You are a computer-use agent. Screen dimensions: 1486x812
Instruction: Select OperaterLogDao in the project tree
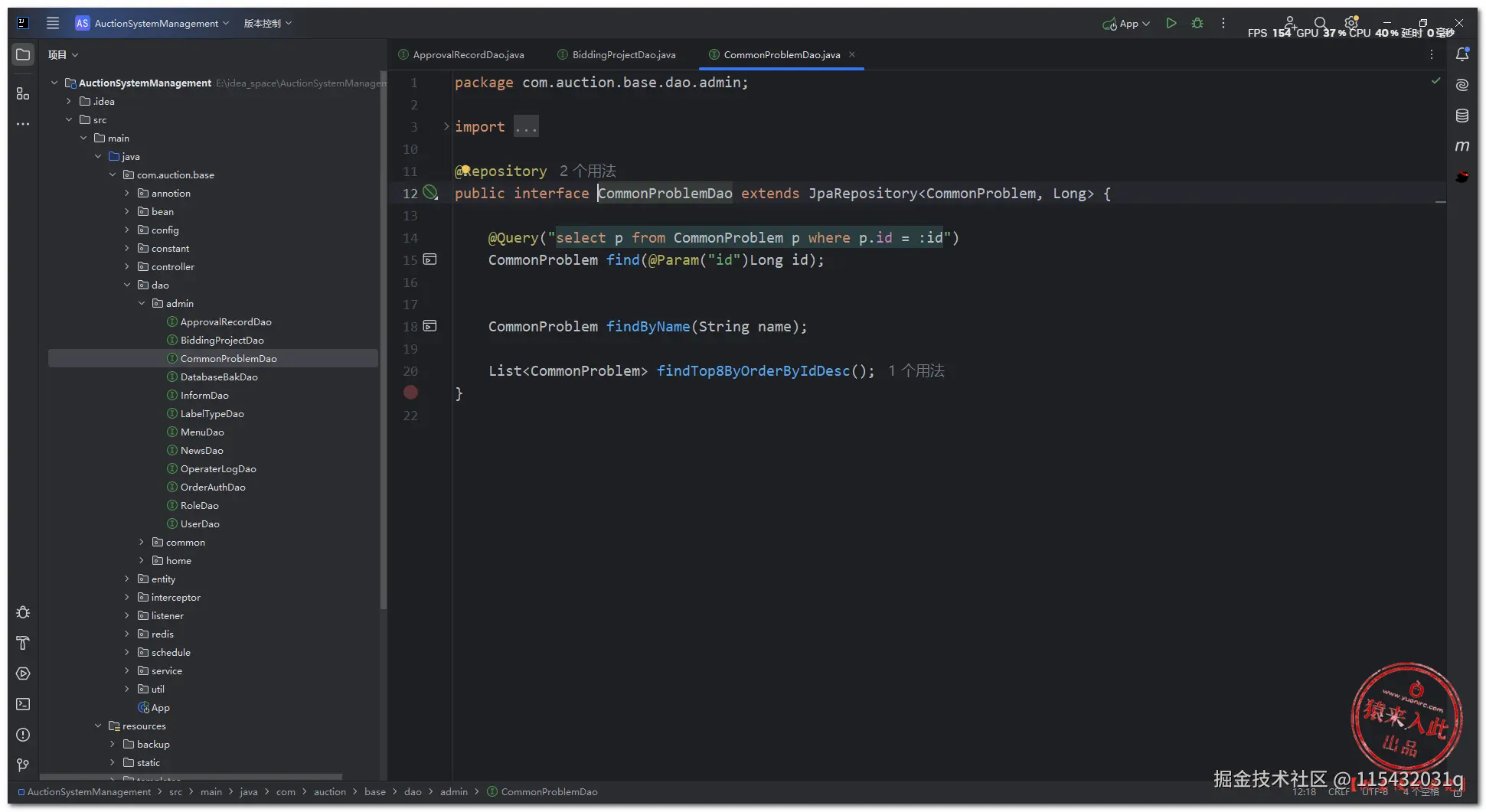(218, 468)
